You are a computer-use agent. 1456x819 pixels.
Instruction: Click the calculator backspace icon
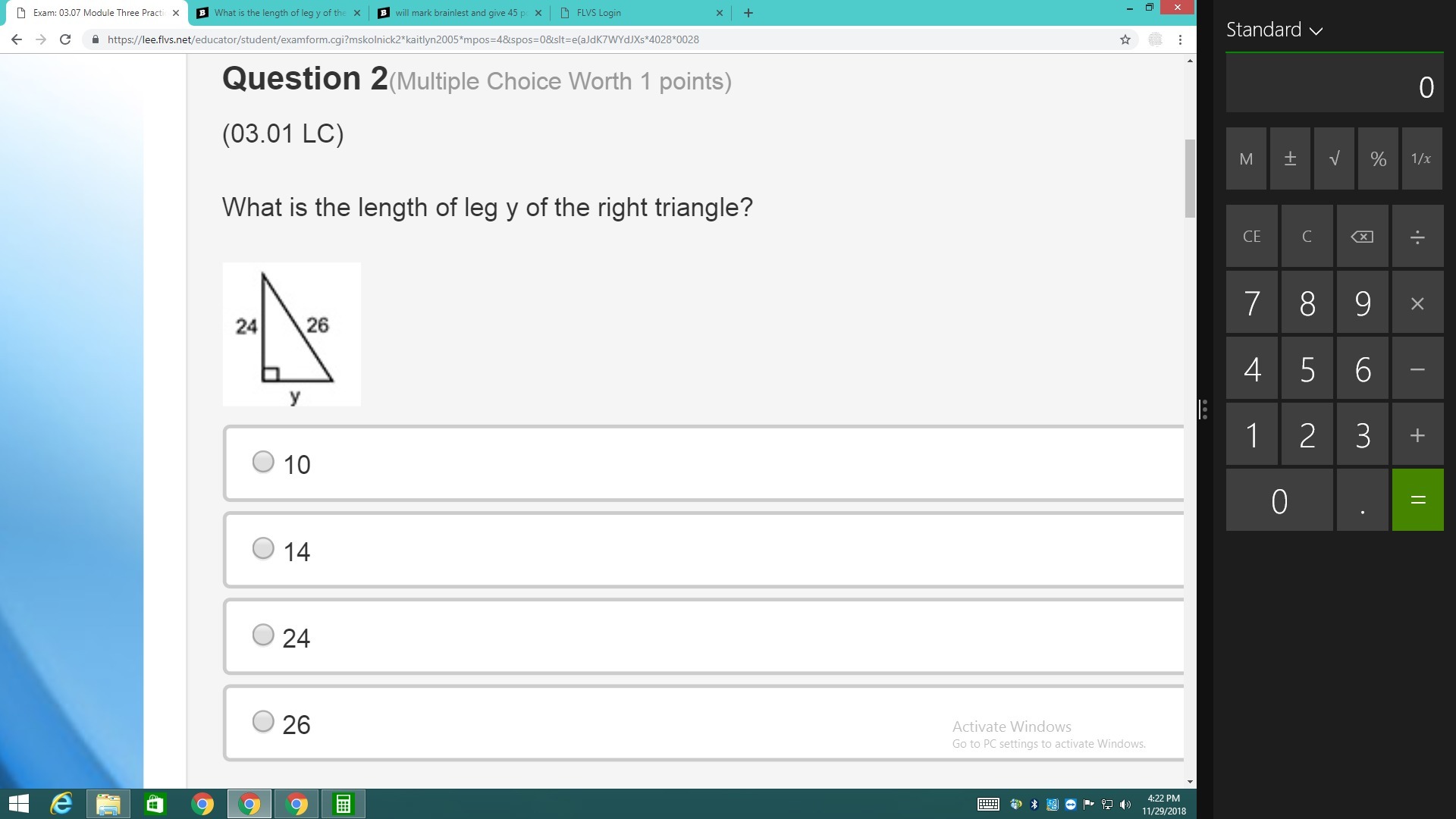point(1362,236)
